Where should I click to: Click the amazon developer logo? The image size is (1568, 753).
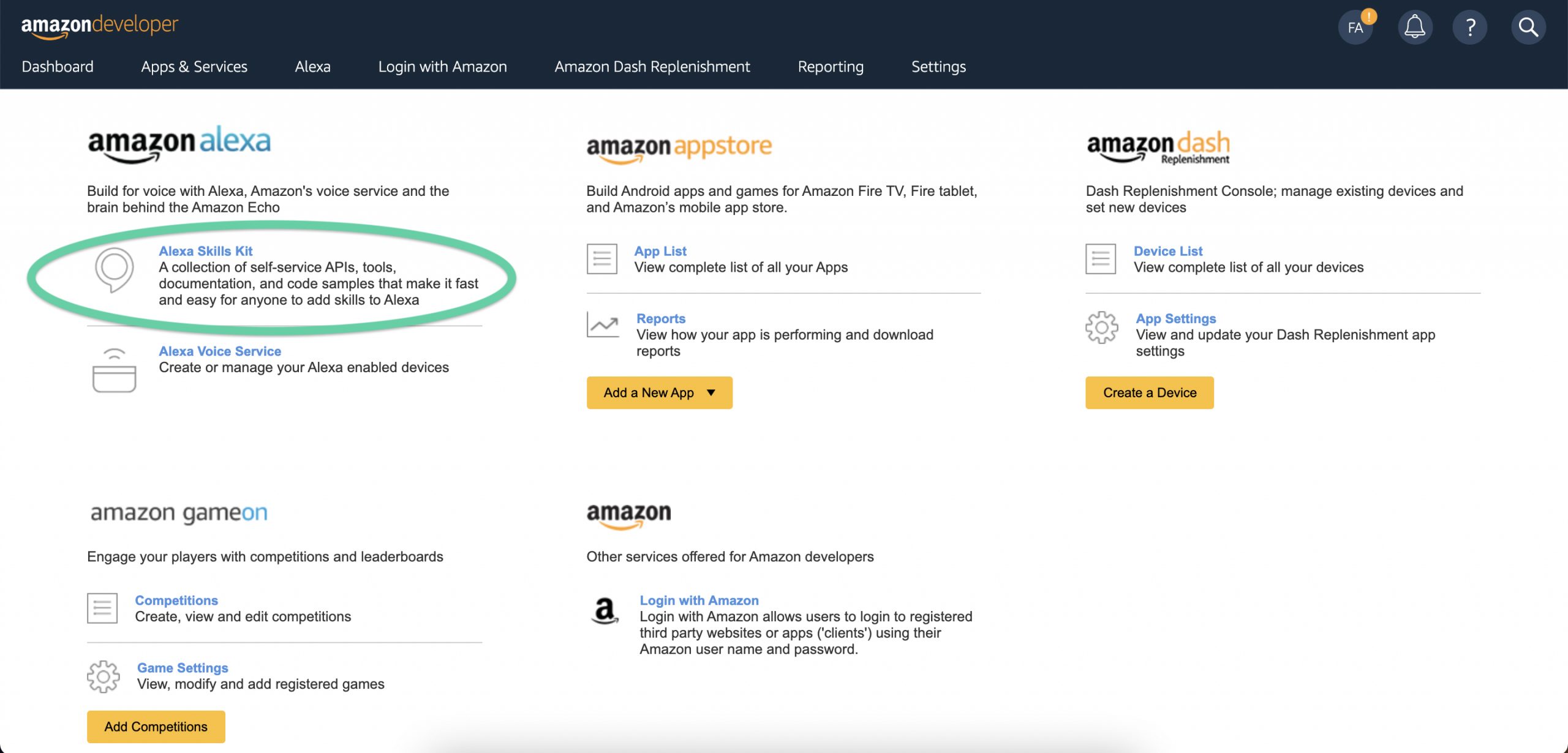point(100,26)
